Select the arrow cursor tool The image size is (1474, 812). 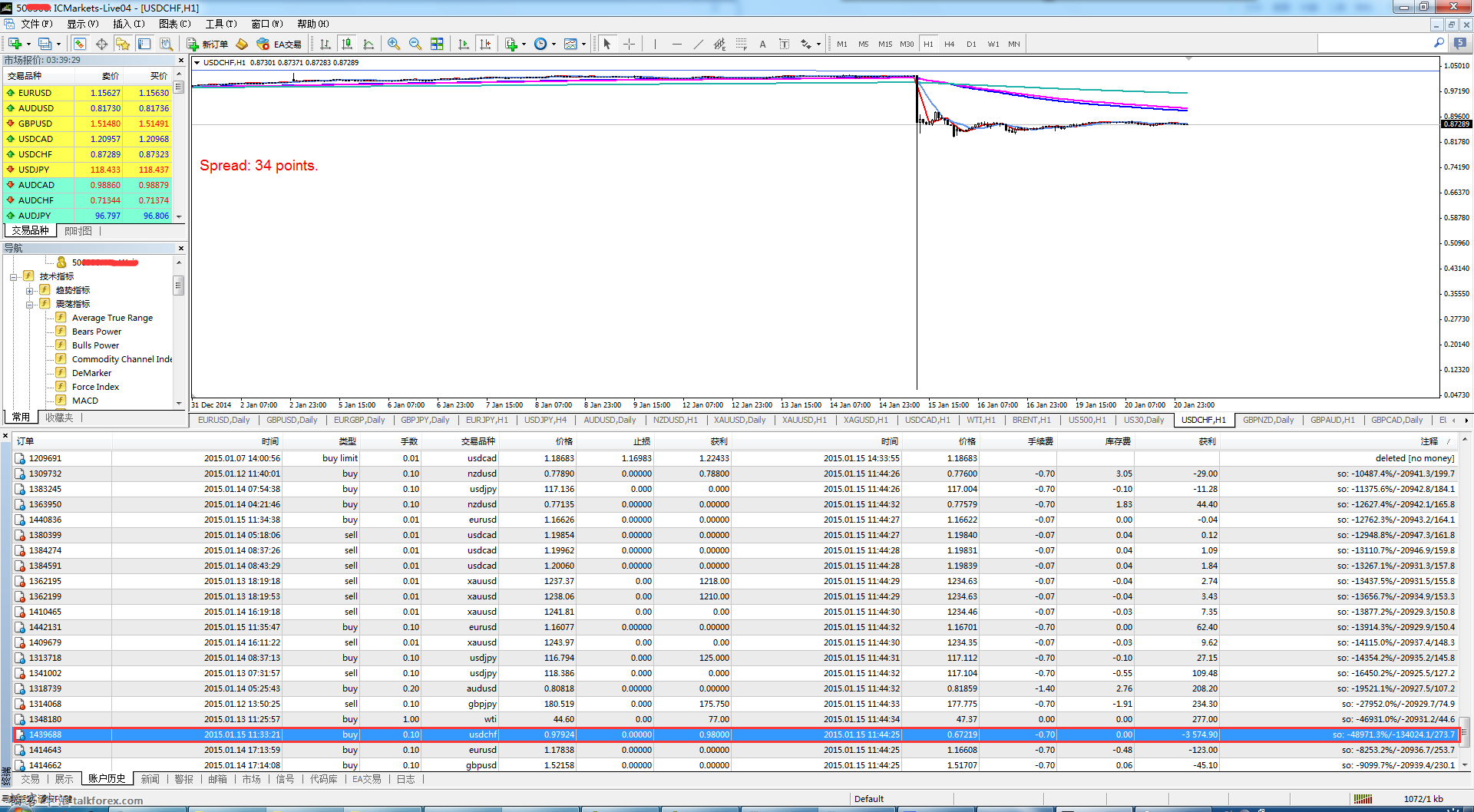pos(607,44)
